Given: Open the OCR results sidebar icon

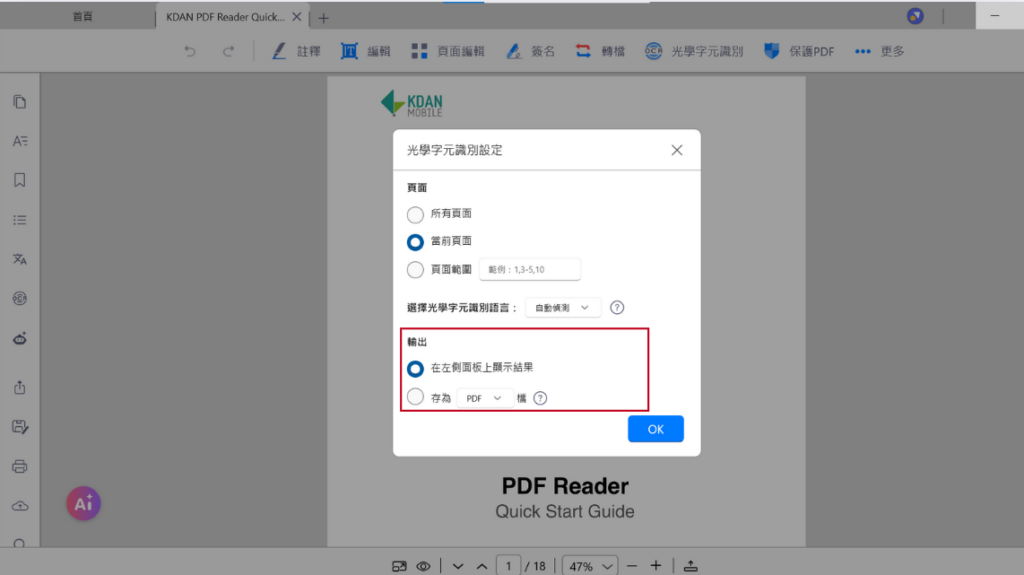Looking at the screenshot, I should point(20,299).
